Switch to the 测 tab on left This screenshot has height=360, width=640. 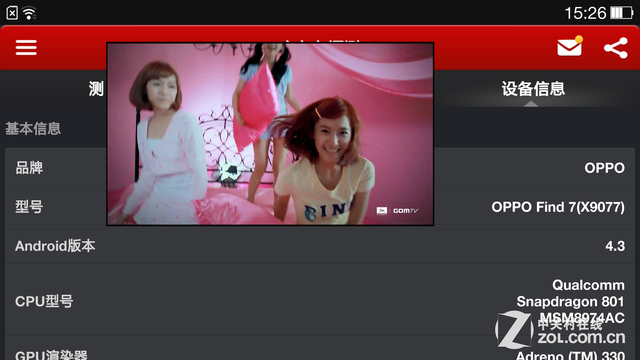(97, 89)
